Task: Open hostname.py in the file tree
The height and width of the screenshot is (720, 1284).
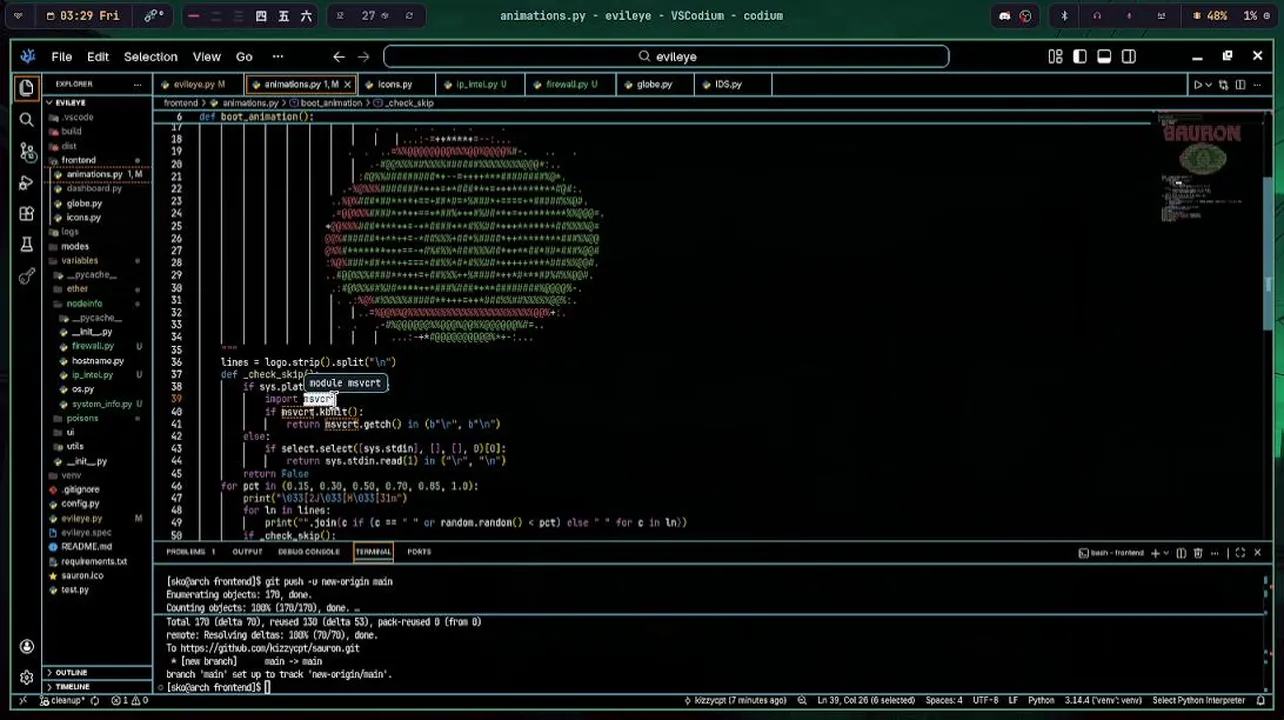Action: click(x=97, y=361)
